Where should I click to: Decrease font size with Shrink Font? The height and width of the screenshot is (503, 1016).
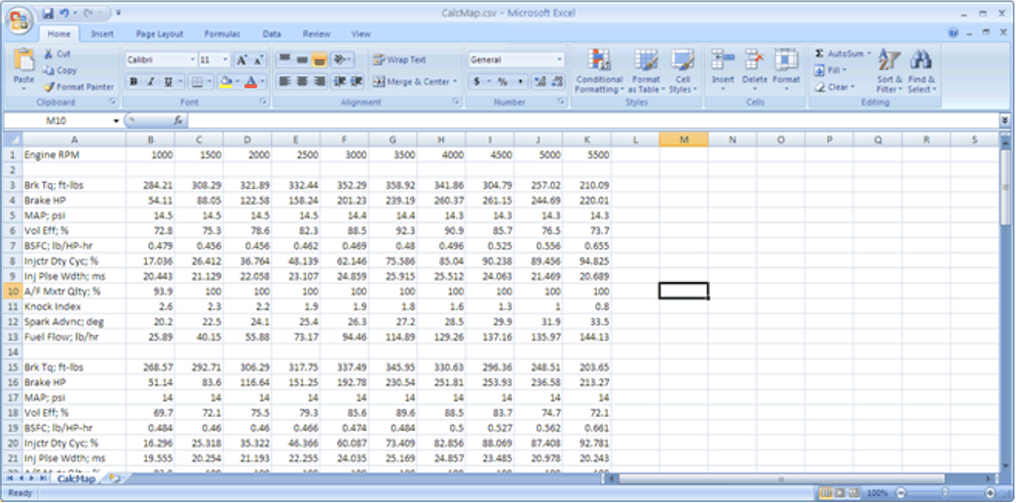point(259,60)
